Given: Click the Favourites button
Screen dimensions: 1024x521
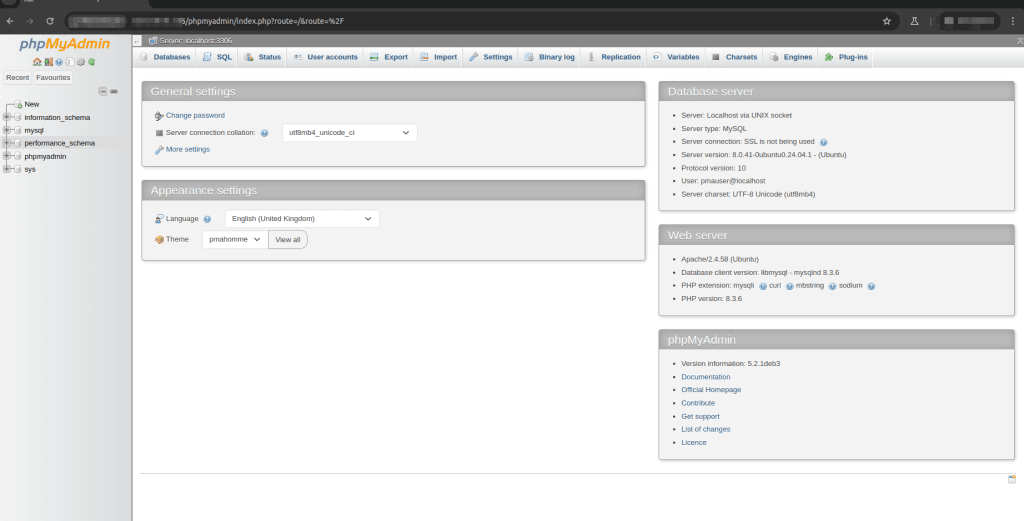Looking at the screenshot, I should pyautogui.click(x=53, y=78).
